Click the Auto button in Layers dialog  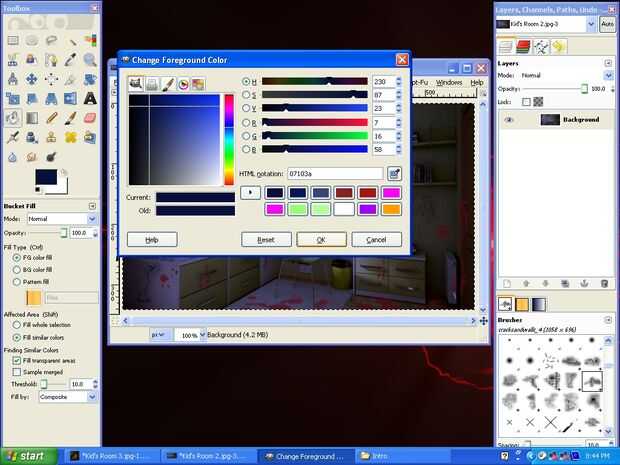(x=607, y=24)
